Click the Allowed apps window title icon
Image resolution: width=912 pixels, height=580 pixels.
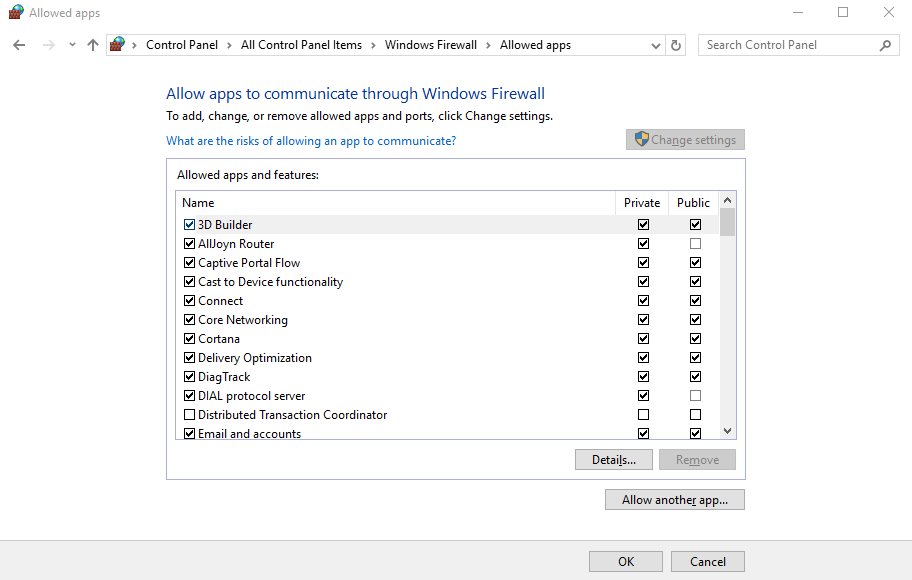point(16,12)
